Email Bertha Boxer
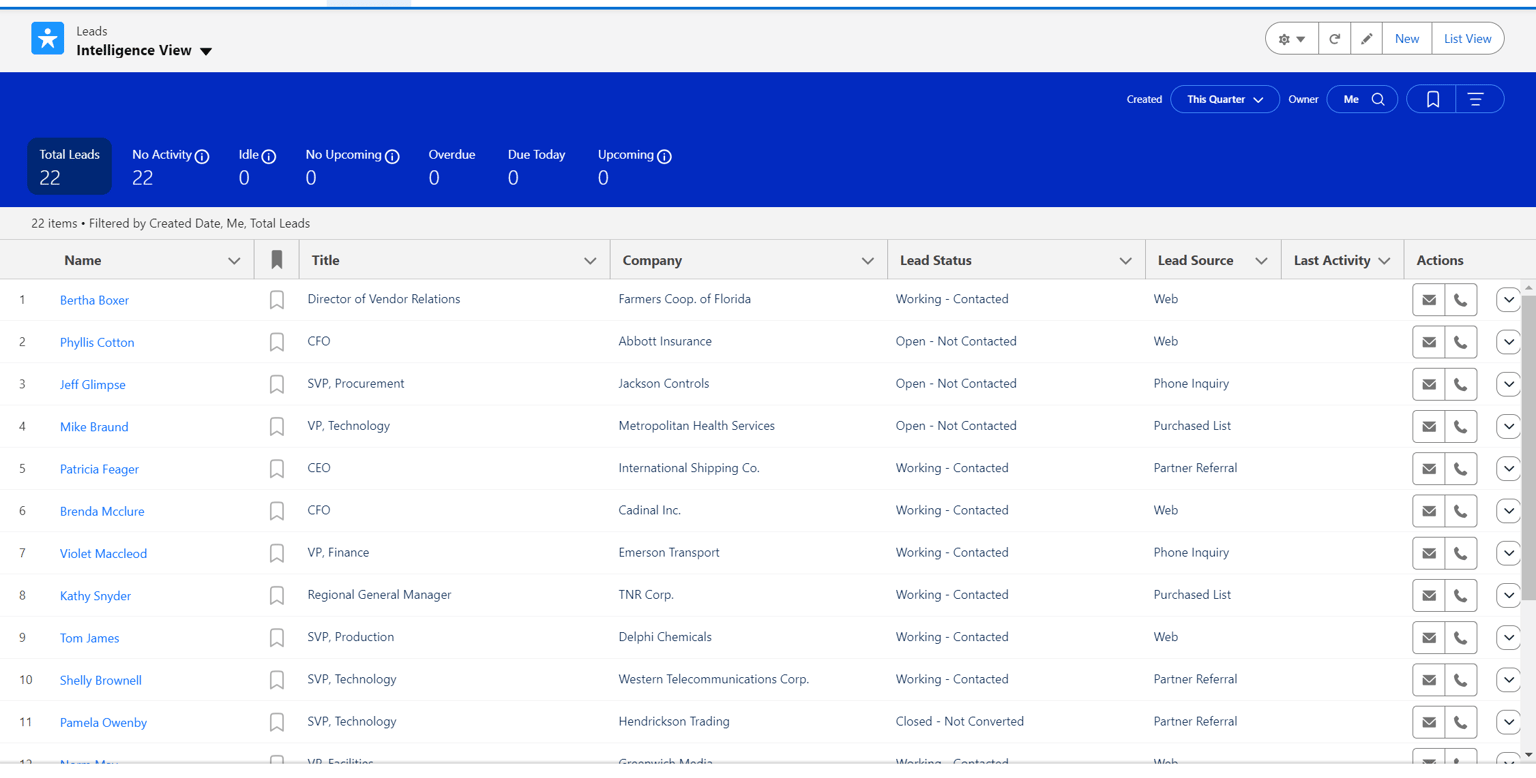1536x778 pixels. [1429, 300]
